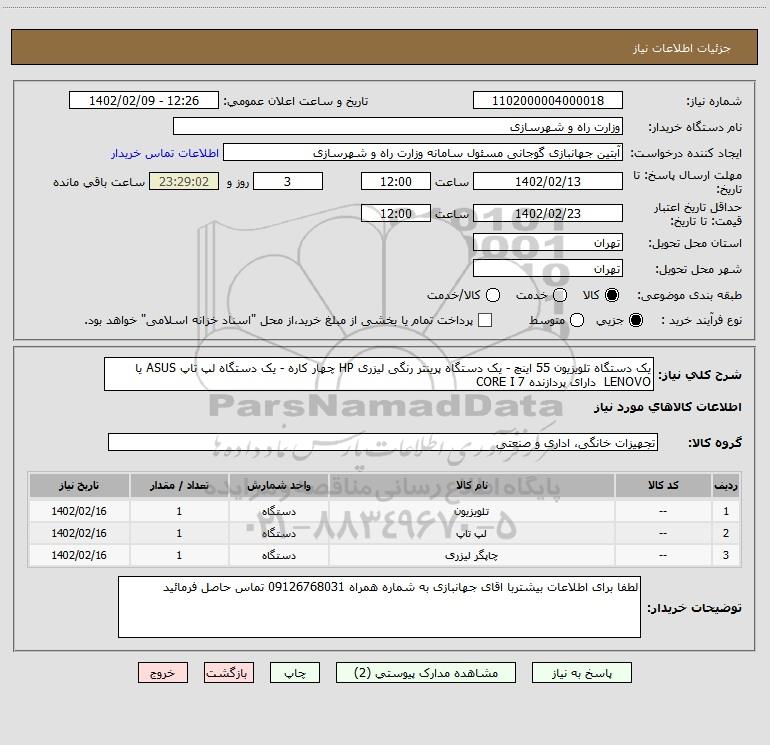Image resolution: width=770 pixels, height=745 pixels.
Task: Click the price validity hour 12:00 field
Action: (x=396, y=213)
